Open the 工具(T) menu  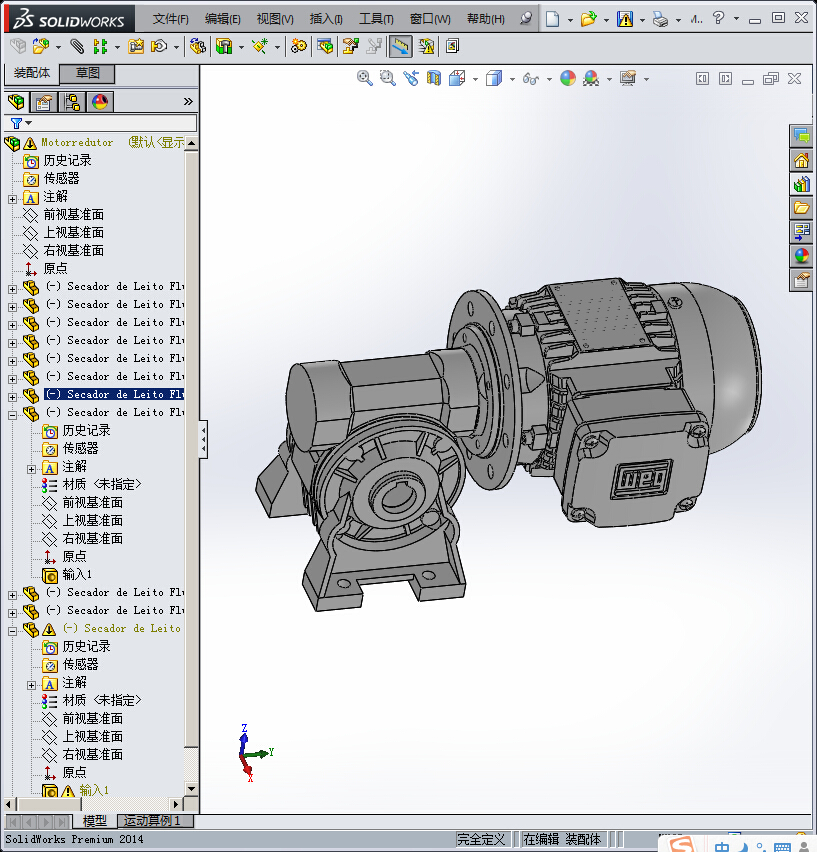(x=376, y=19)
